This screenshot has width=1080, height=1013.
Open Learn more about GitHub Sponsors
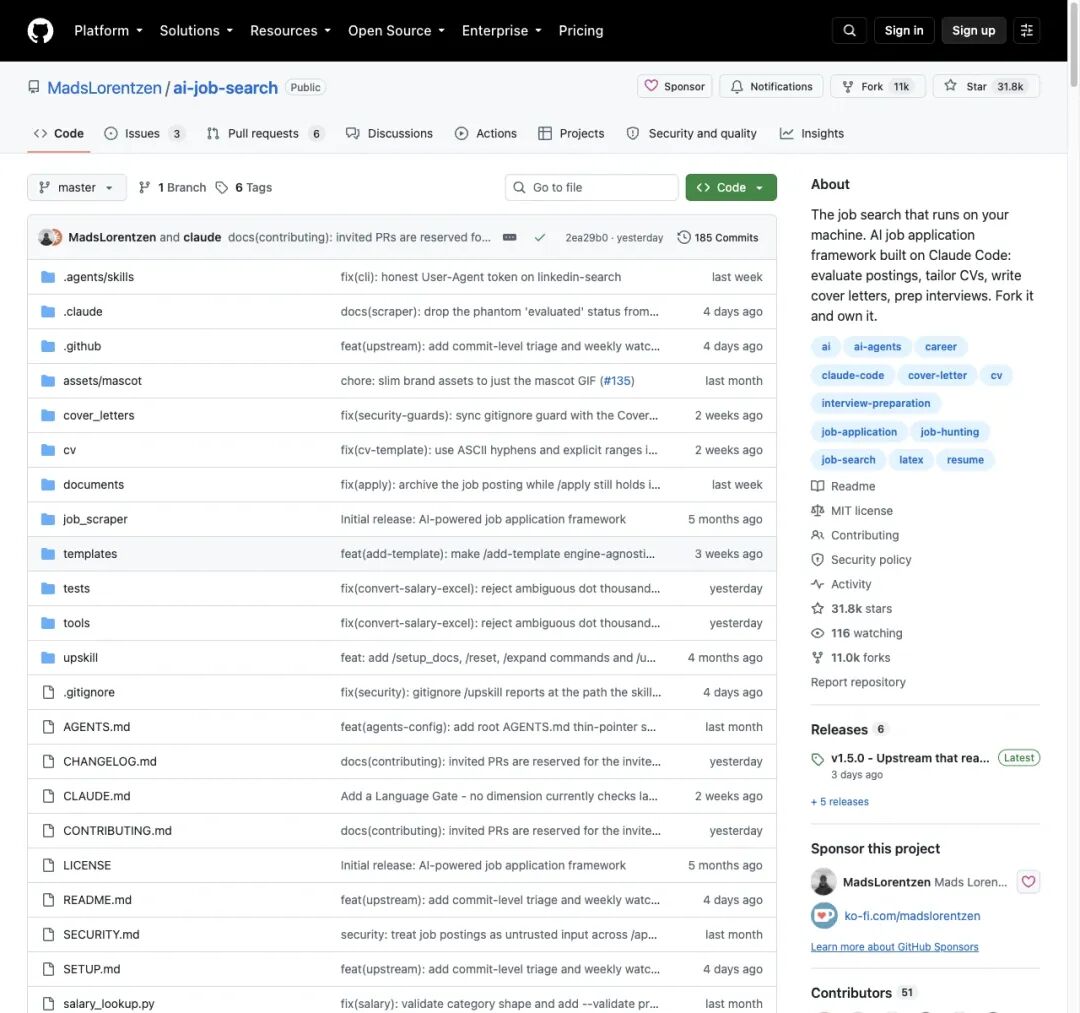[x=894, y=947]
